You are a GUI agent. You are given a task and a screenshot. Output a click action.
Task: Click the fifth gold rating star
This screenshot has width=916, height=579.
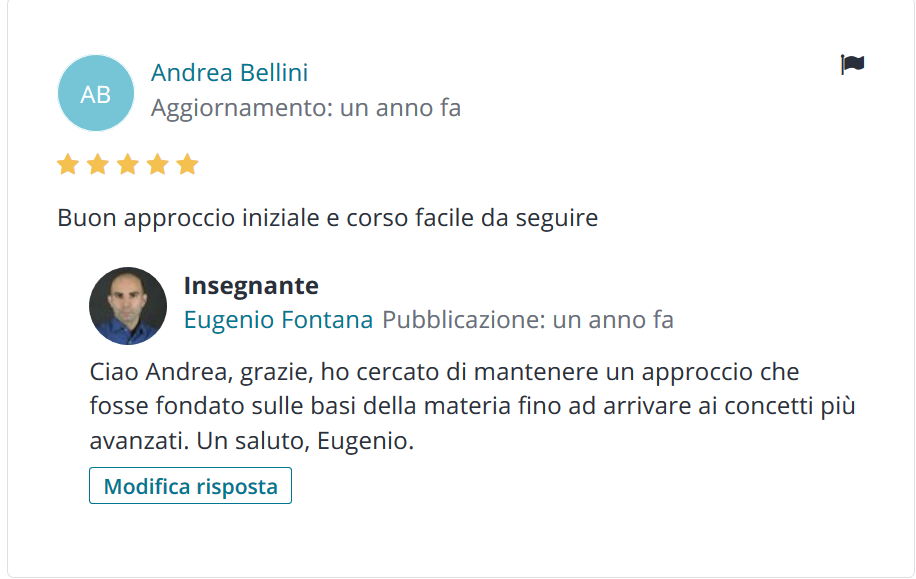coord(188,164)
